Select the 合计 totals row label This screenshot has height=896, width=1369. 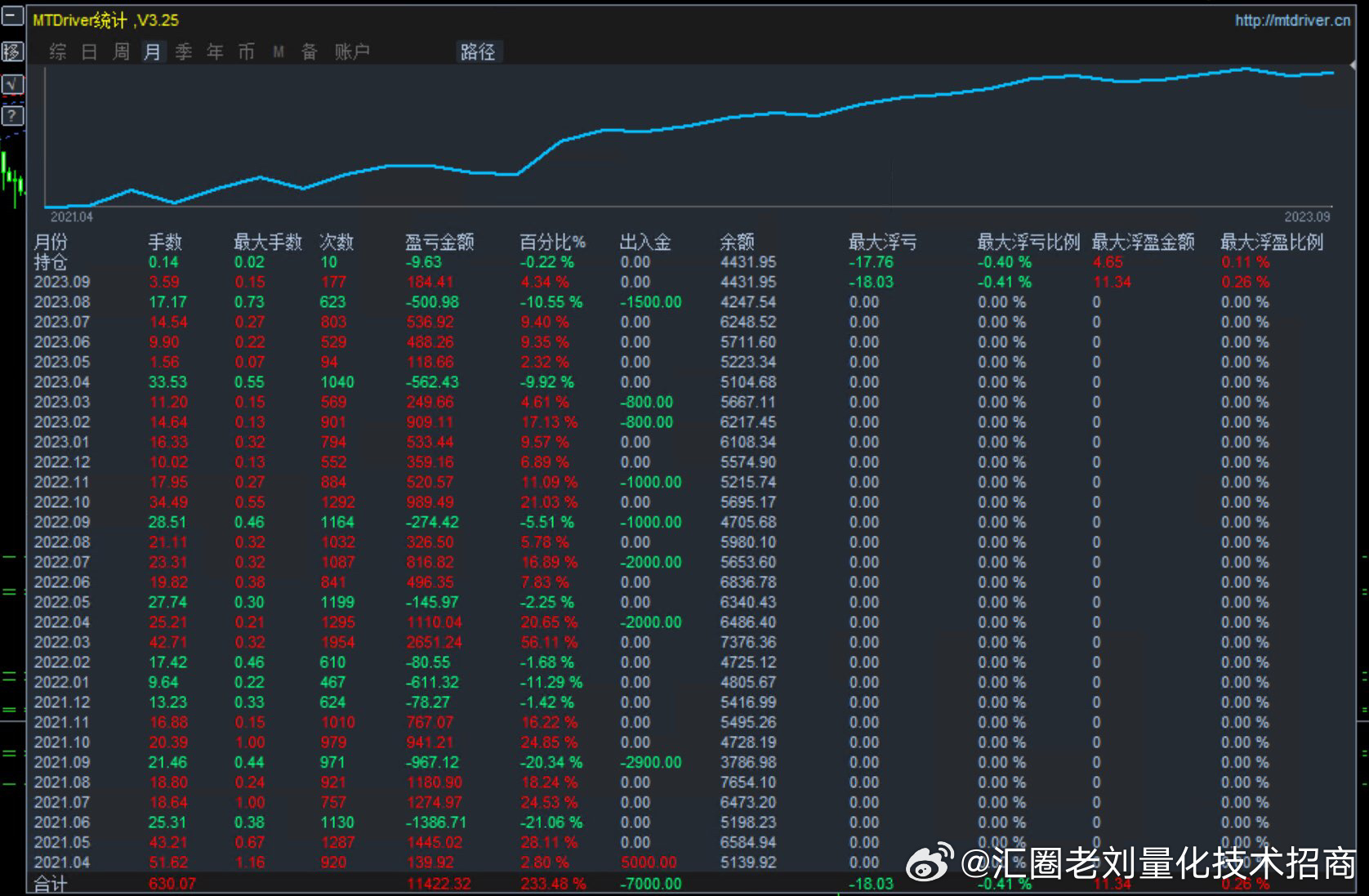click(51, 884)
